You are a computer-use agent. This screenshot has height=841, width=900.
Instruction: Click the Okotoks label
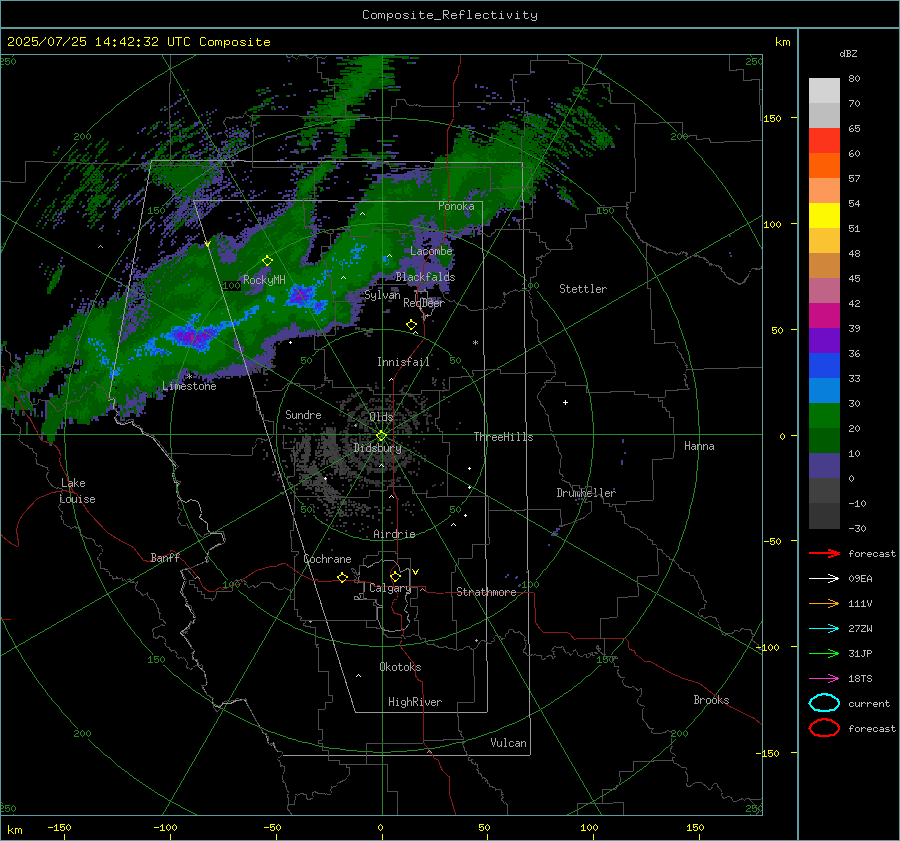pos(400,667)
